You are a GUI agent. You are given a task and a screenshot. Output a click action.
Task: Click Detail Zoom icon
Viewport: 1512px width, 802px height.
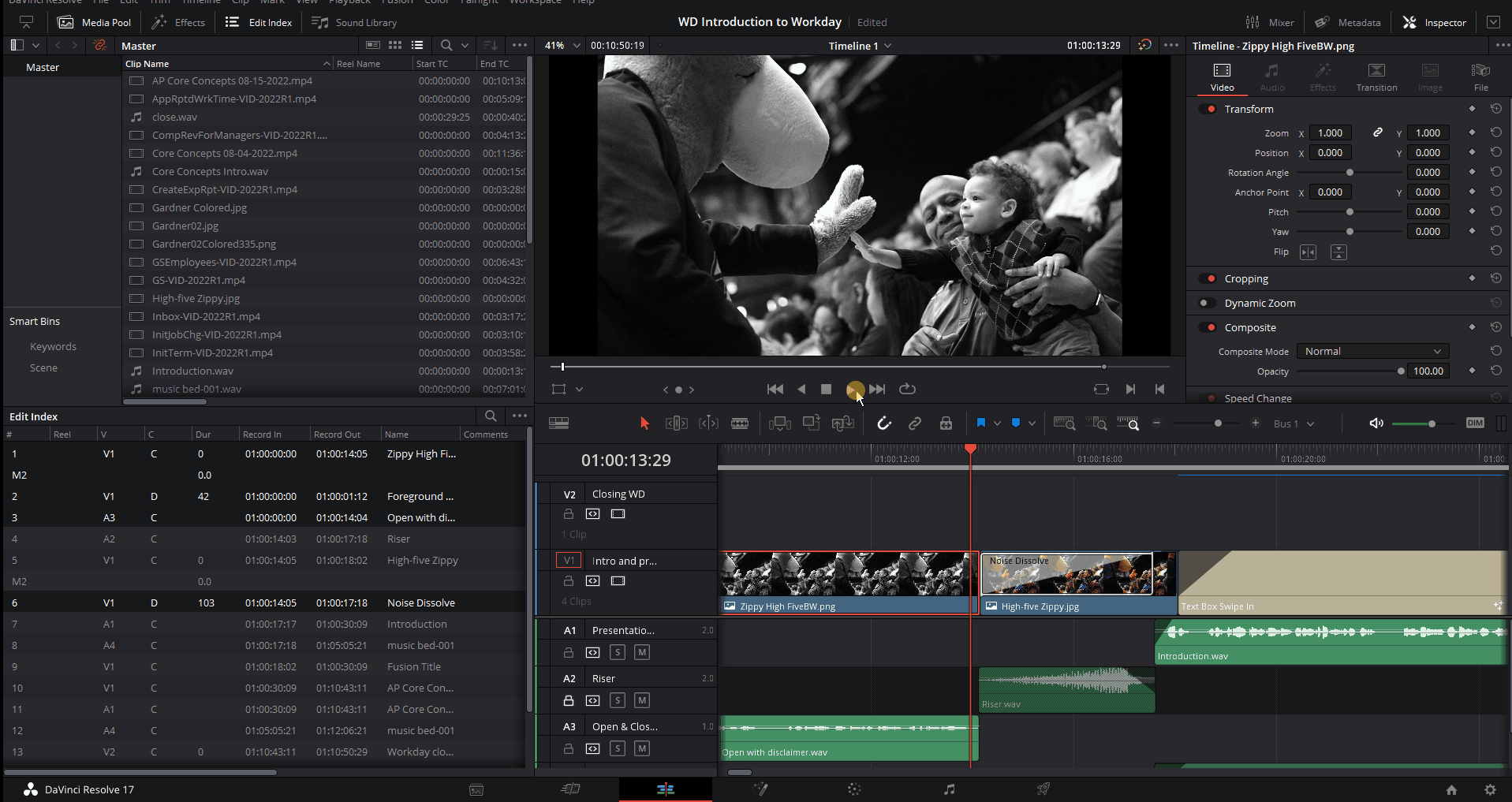click(1096, 423)
